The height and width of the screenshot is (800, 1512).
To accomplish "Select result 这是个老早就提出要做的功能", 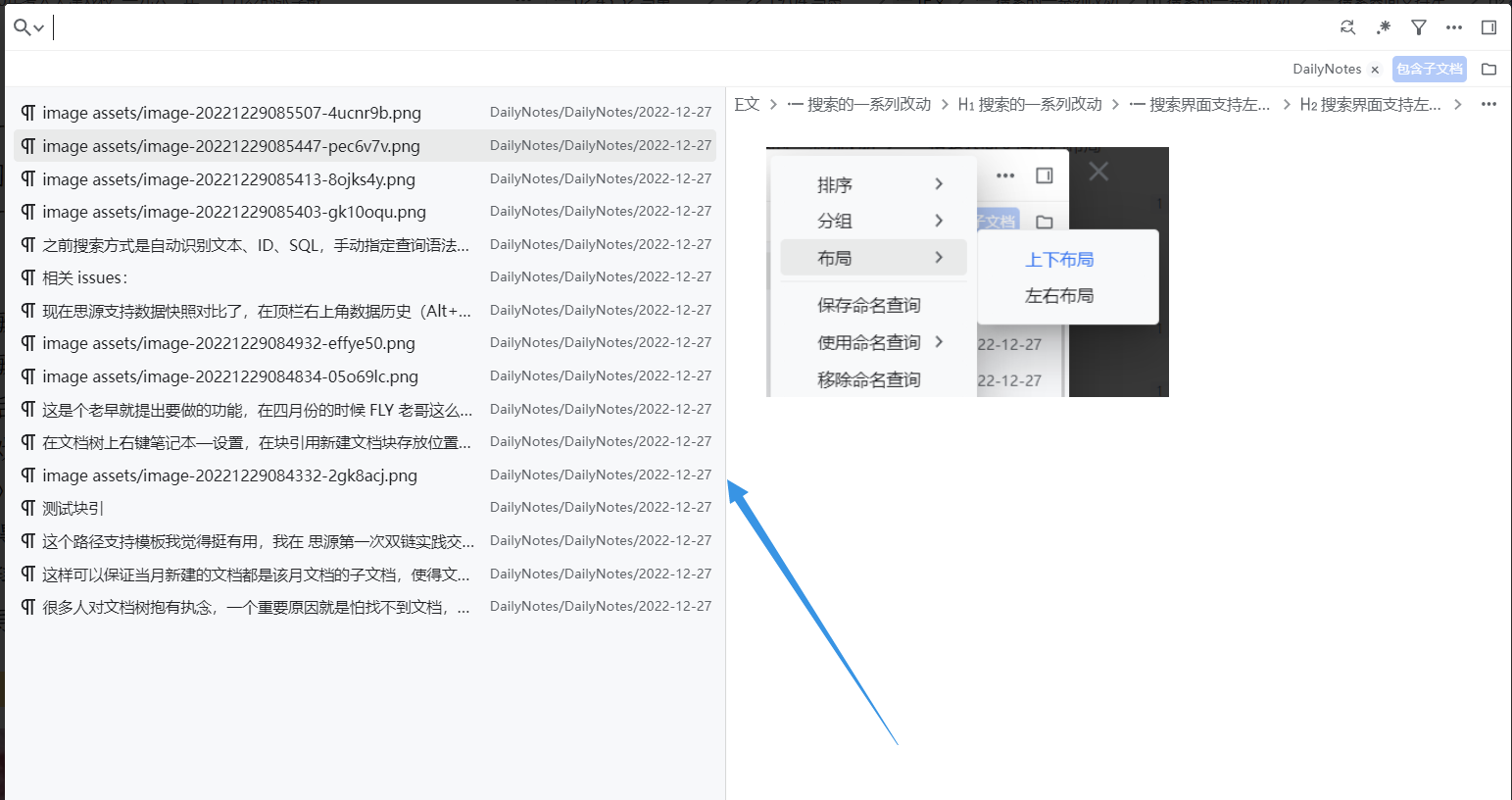I will click(x=365, y=410).
